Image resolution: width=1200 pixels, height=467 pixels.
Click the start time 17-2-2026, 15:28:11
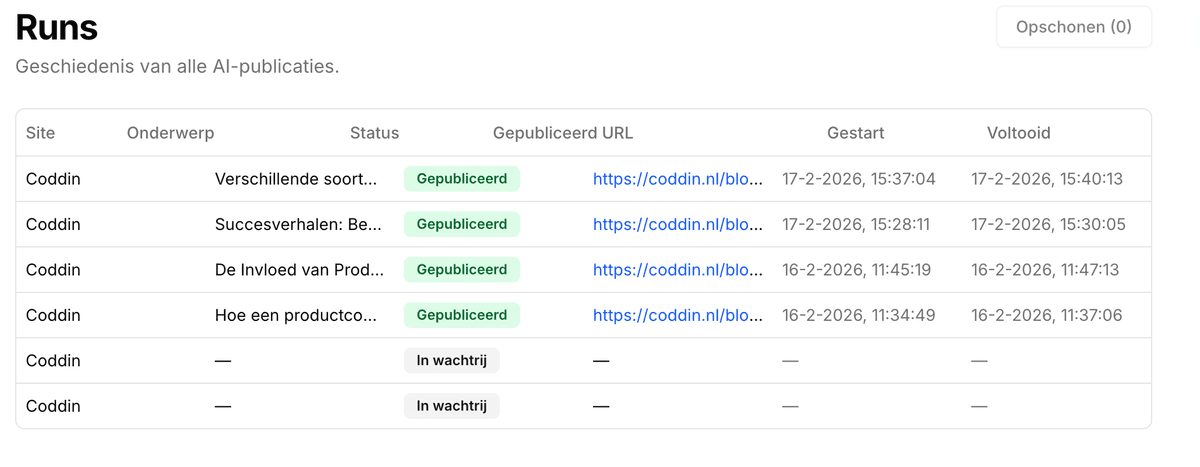point(856,224)
